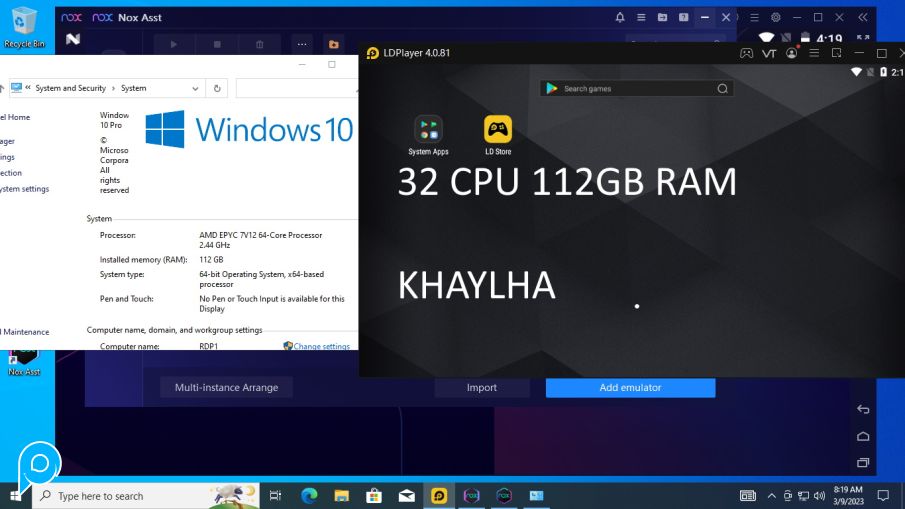The width and height of the screenshot is (905, 509).
Task: Click the search magnifier in LDPlayer
Action: pos(722,88)
